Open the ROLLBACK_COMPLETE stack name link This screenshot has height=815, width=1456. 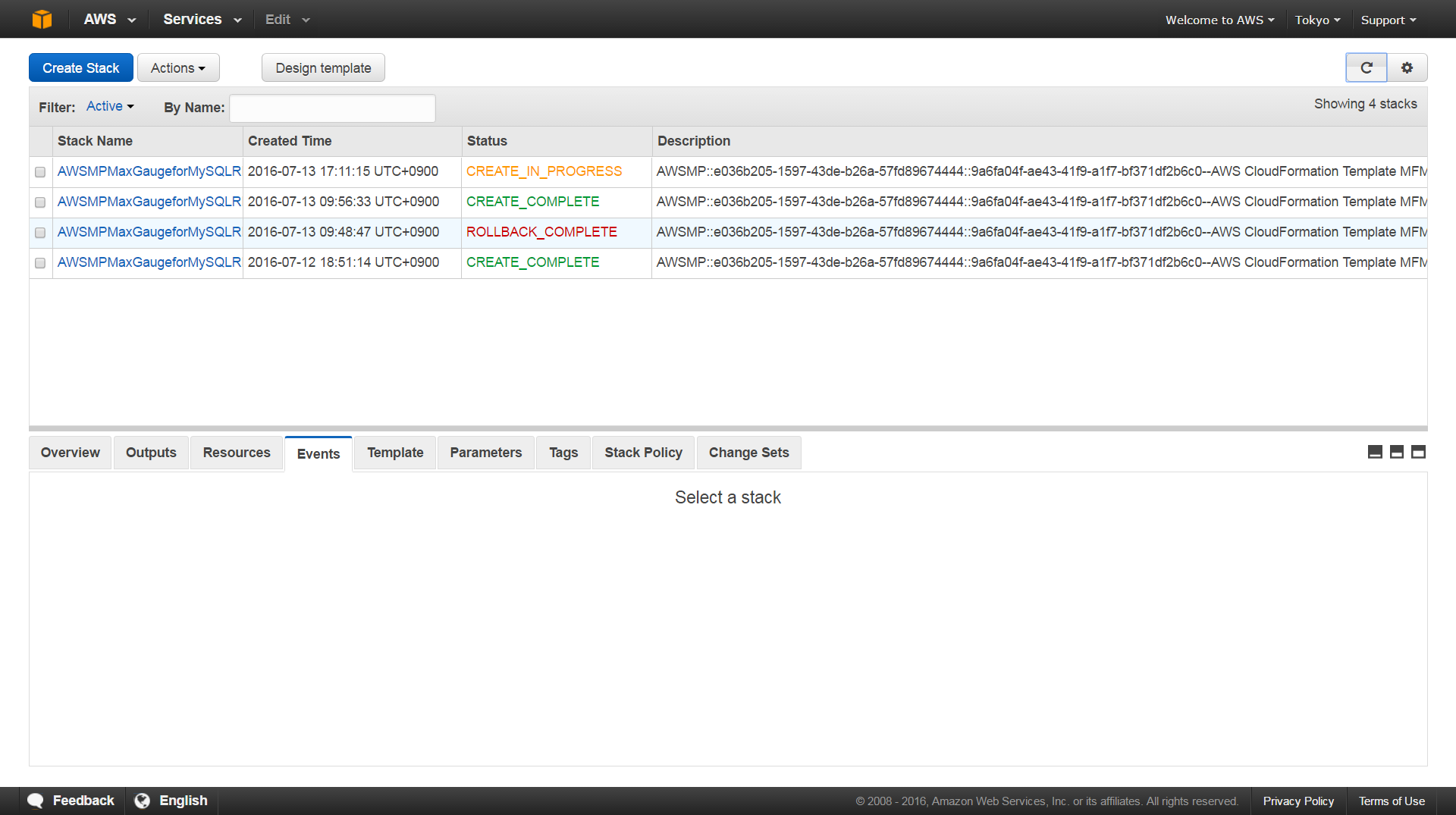[x=149, y=232]
